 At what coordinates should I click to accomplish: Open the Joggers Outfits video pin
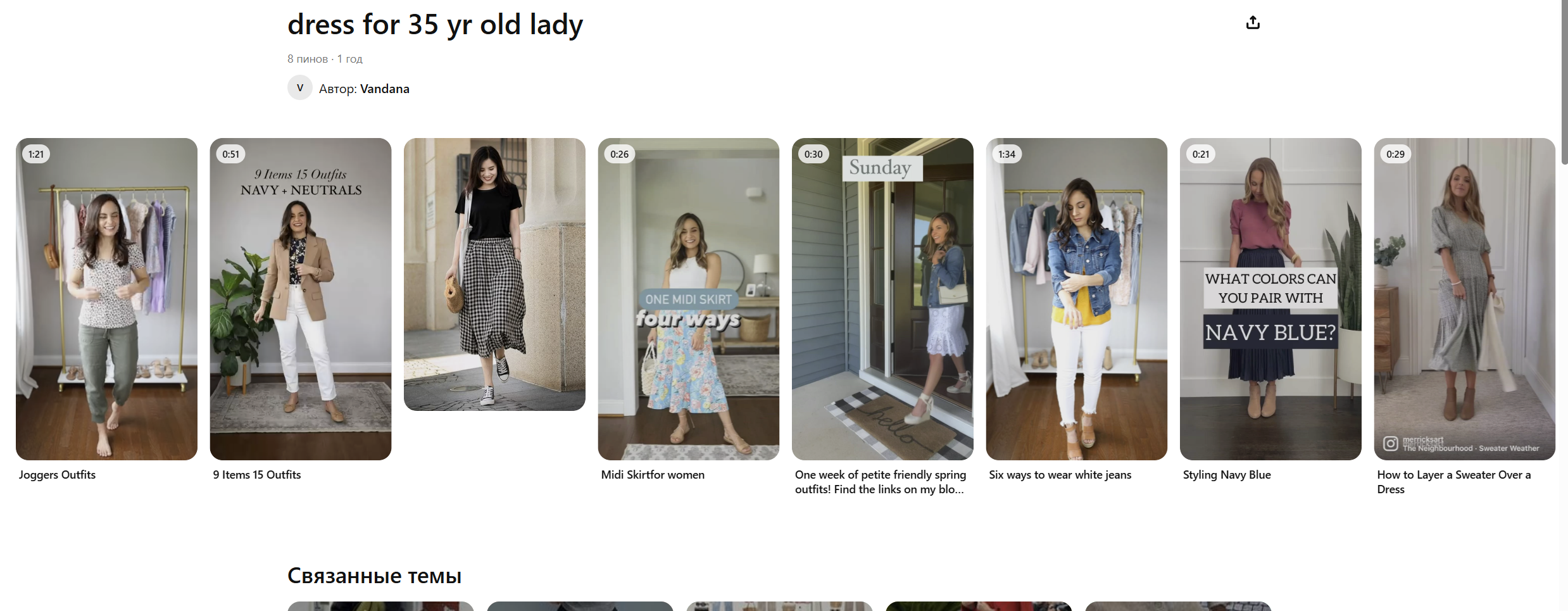tap(106, 299)
